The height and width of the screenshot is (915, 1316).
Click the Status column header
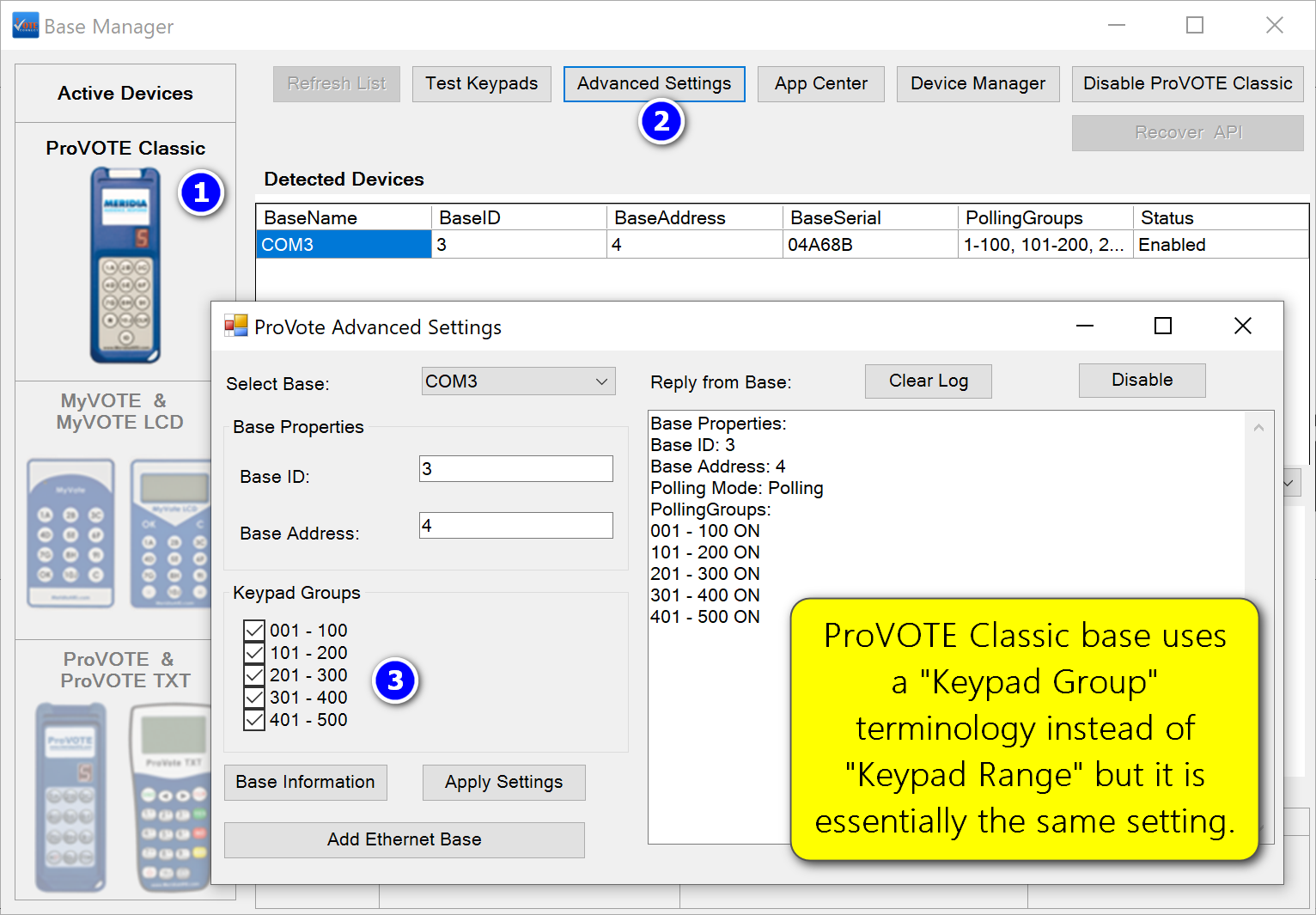1221,217
